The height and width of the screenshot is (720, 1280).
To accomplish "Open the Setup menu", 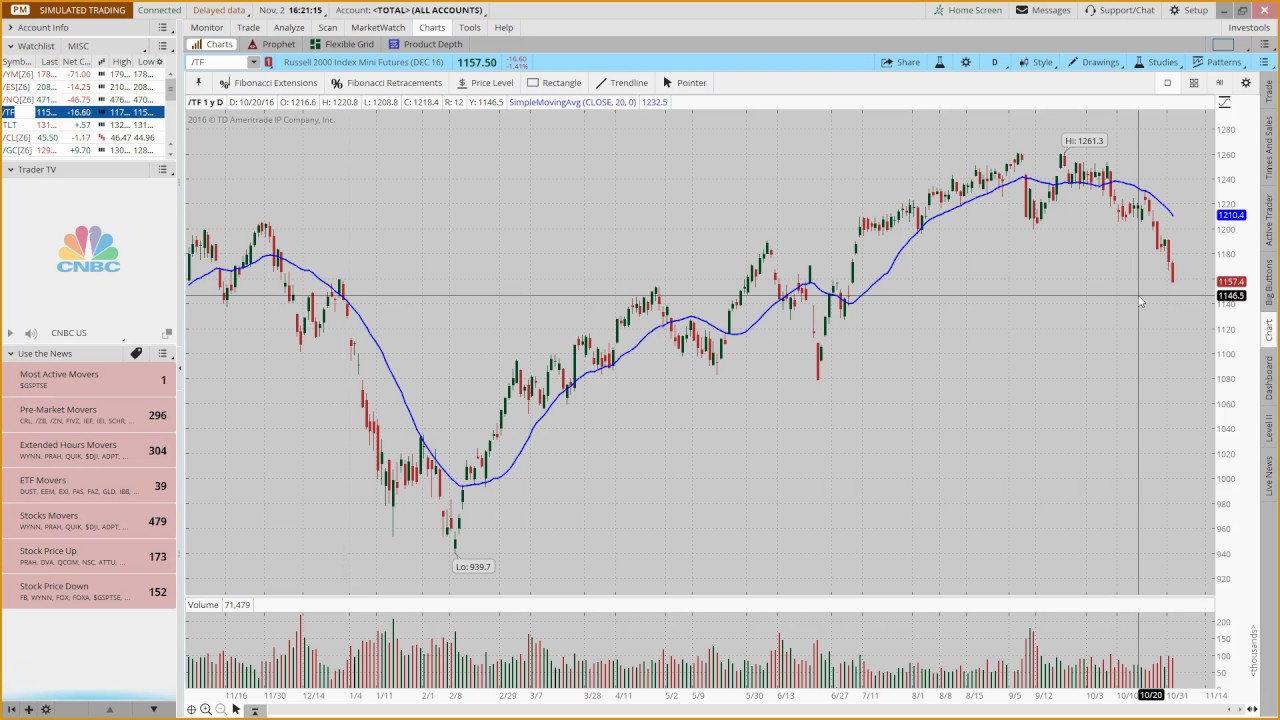I will (1188, 10).
